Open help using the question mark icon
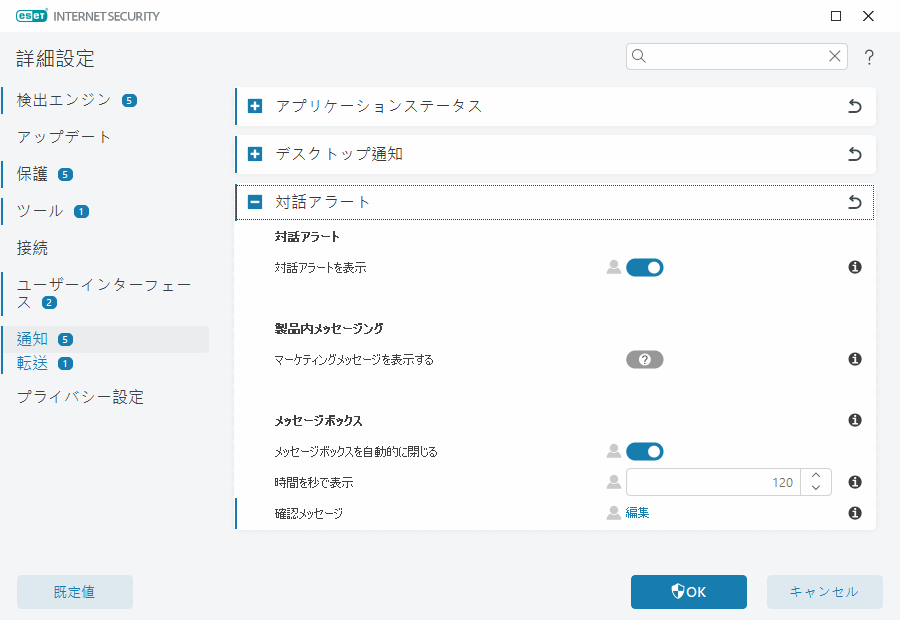900x620 pixels. (869, 57)
